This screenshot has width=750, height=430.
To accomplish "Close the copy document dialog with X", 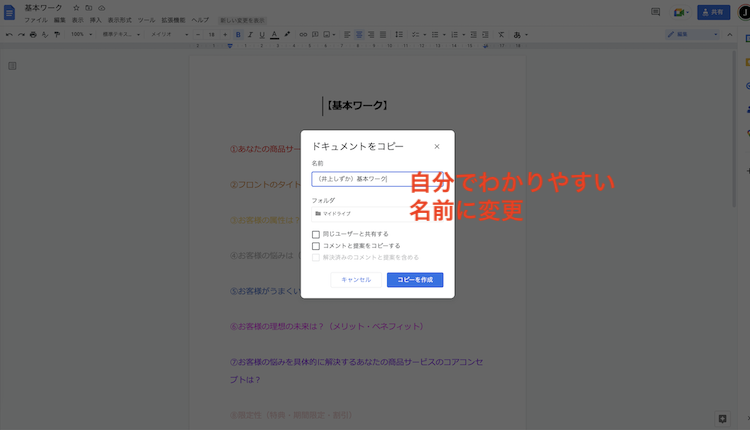I will click(x=436, y=147).
